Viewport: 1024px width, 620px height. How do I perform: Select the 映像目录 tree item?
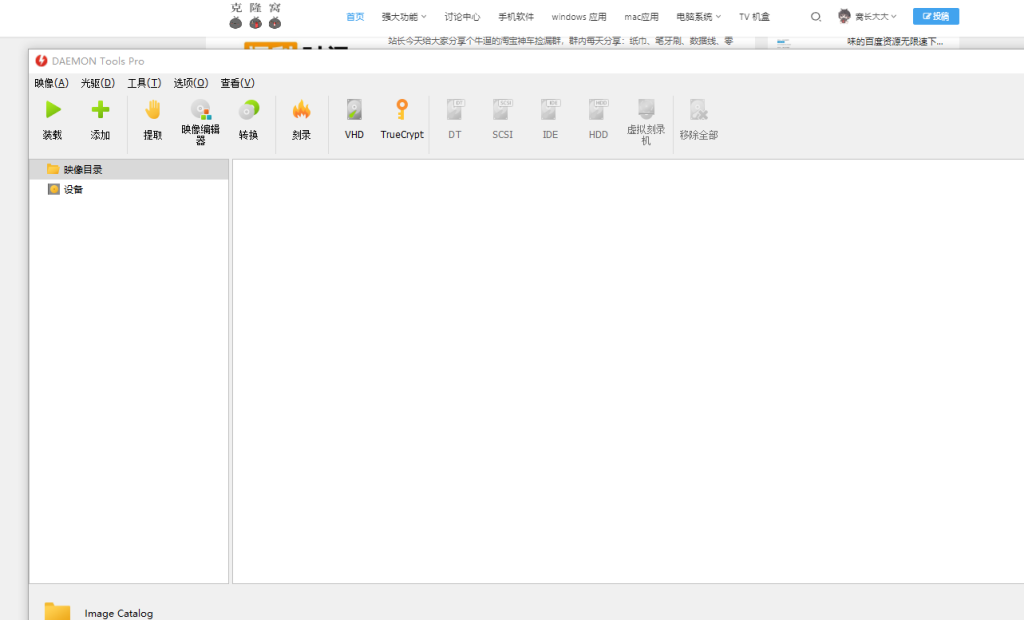tap(129, 169)
